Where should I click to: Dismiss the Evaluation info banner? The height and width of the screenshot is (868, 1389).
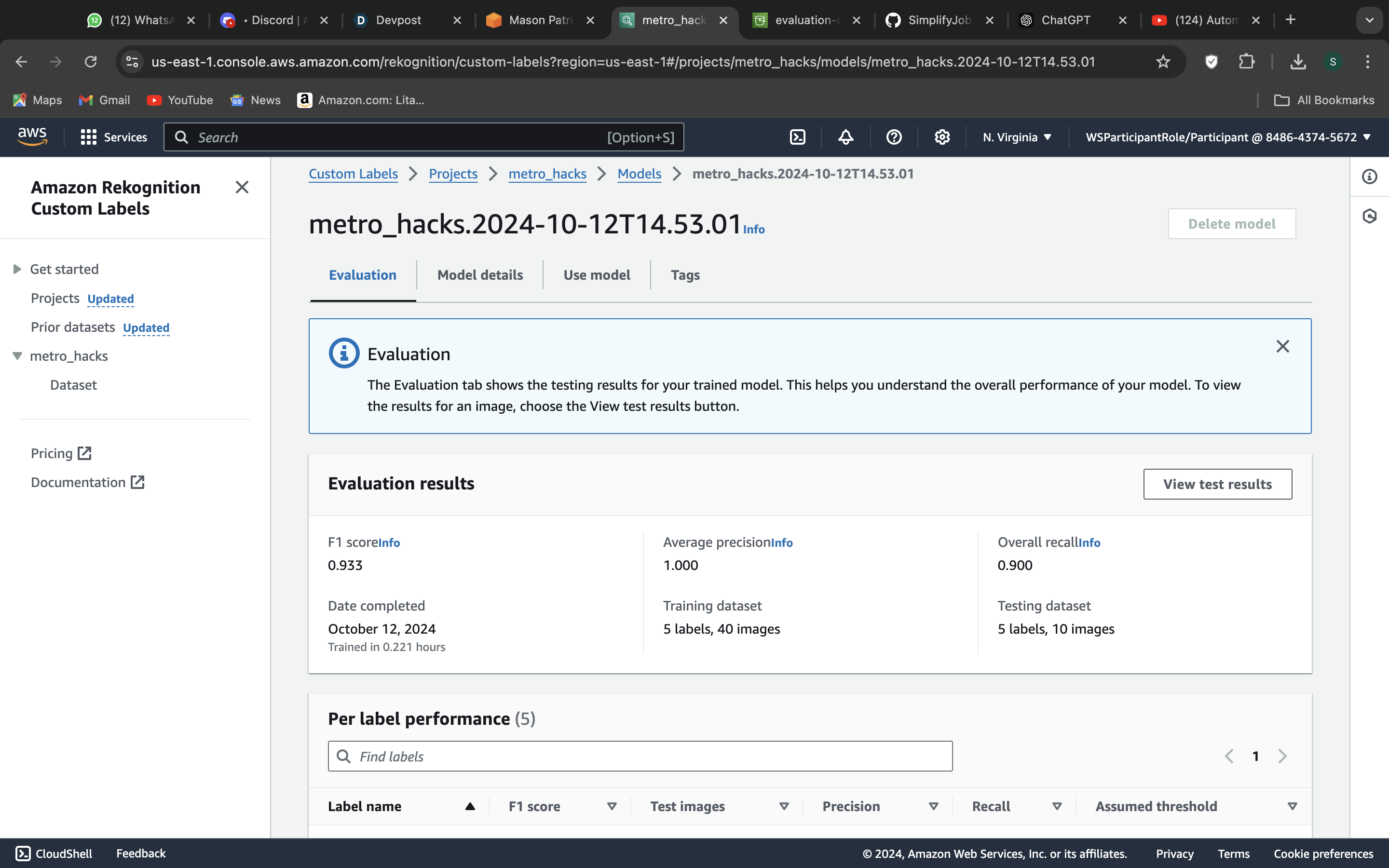tap(1282, 346)
